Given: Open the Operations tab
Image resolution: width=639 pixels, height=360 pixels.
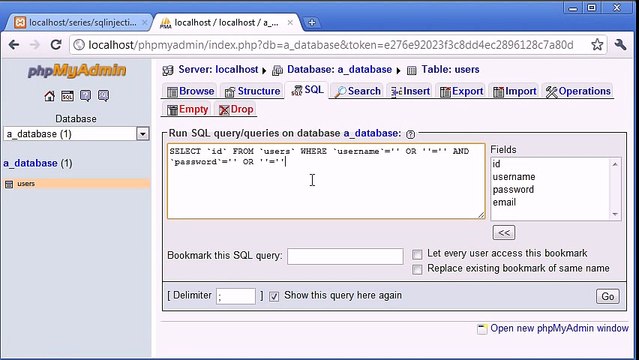Looking at the screenshot, I should tap(578, 91).
